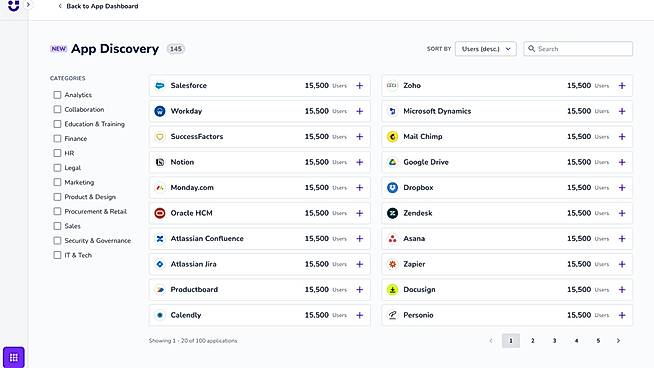The width and height of the screenshot is (654, 368).
Task: Click the Dropbox logo icon
Action: [392, 188]
